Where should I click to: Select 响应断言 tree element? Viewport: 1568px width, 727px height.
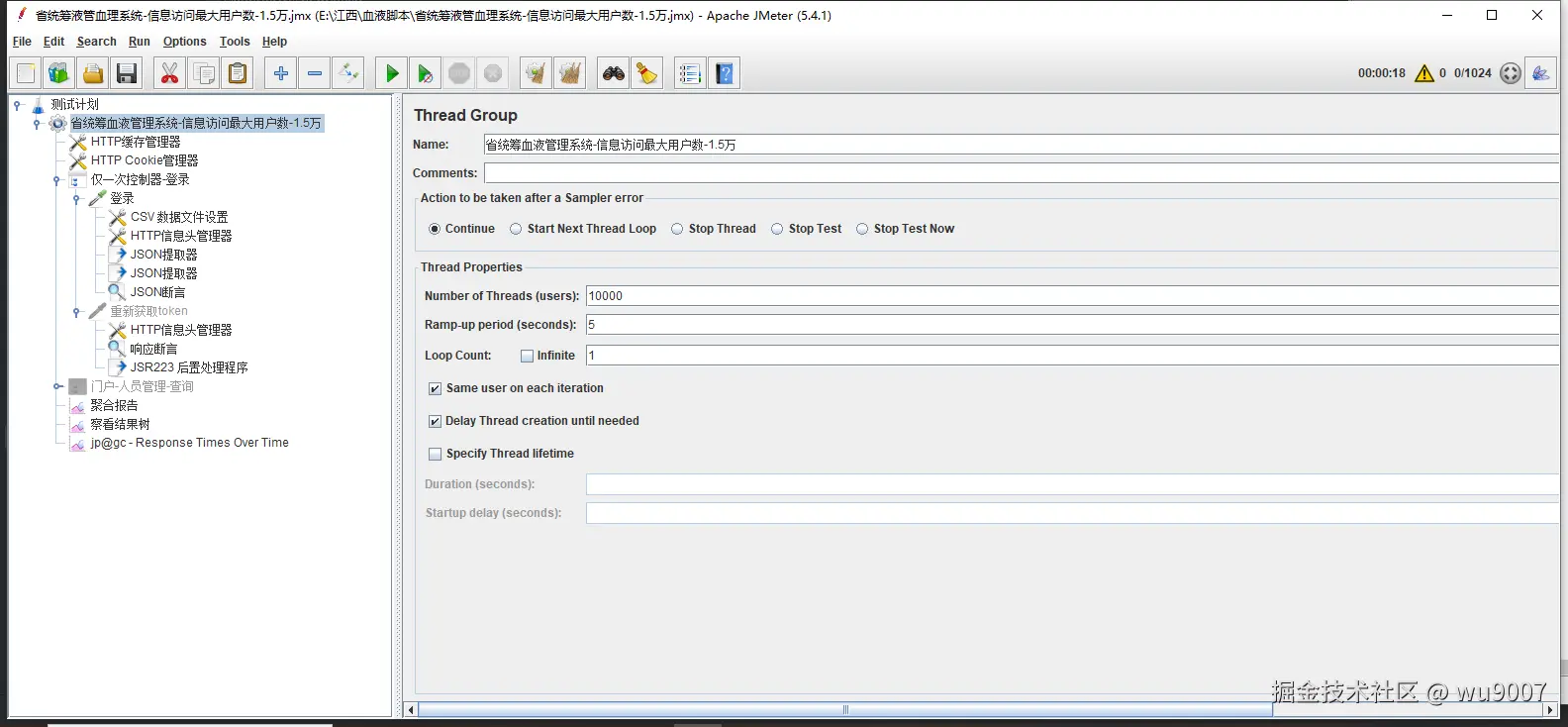click(x=153, y=349)
